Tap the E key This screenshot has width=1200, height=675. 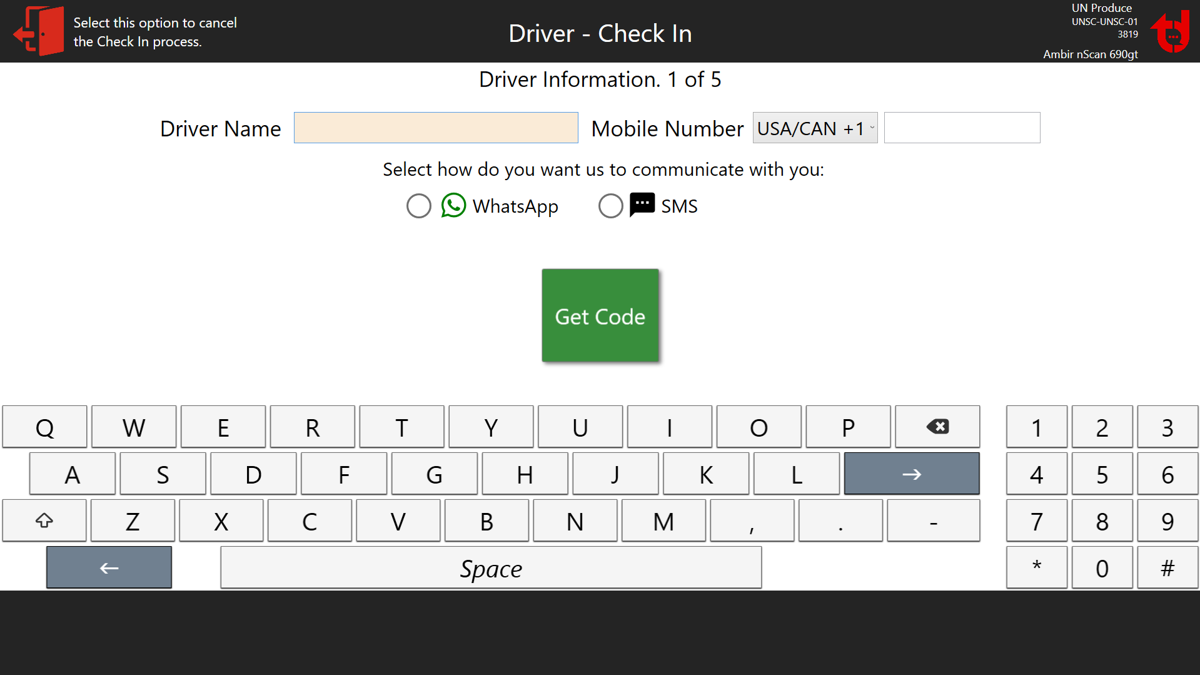click(223, 427)
